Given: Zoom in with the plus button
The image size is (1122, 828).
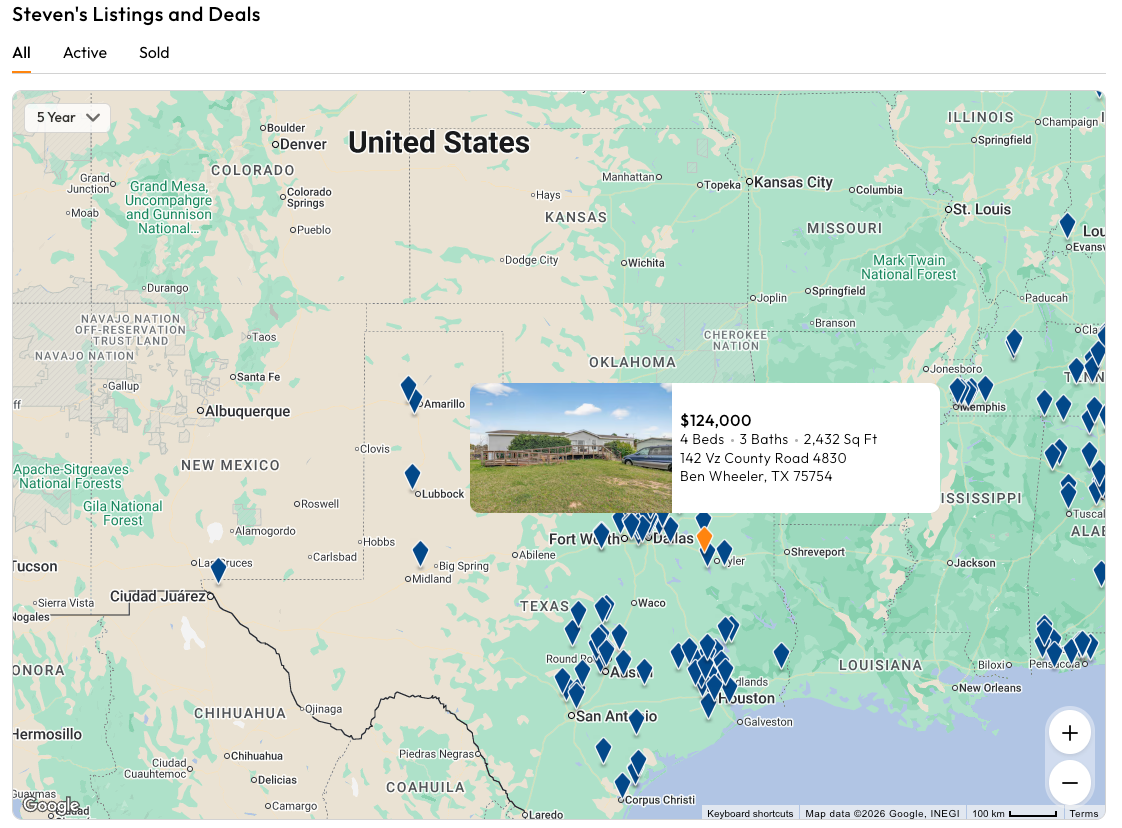Looking at the screenshot, I should (1069, 733).
